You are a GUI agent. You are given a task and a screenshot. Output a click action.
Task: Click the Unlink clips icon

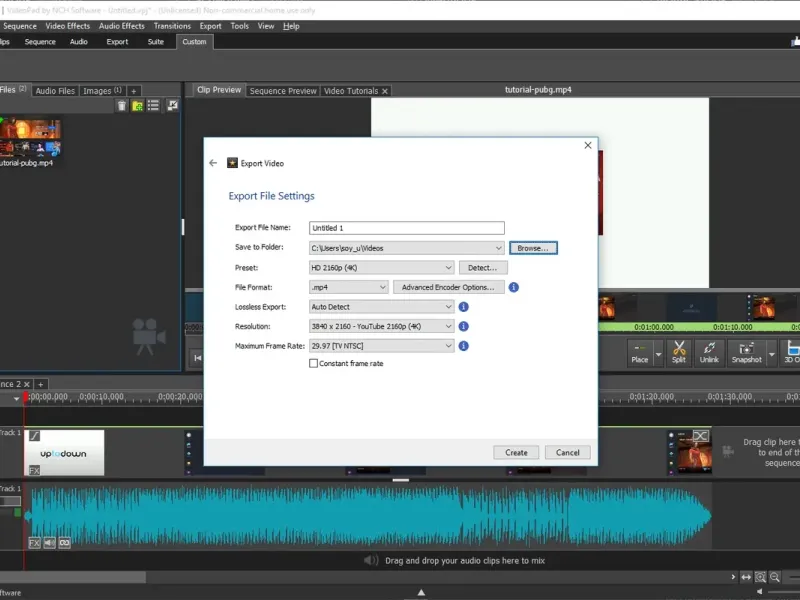point(709,352)
